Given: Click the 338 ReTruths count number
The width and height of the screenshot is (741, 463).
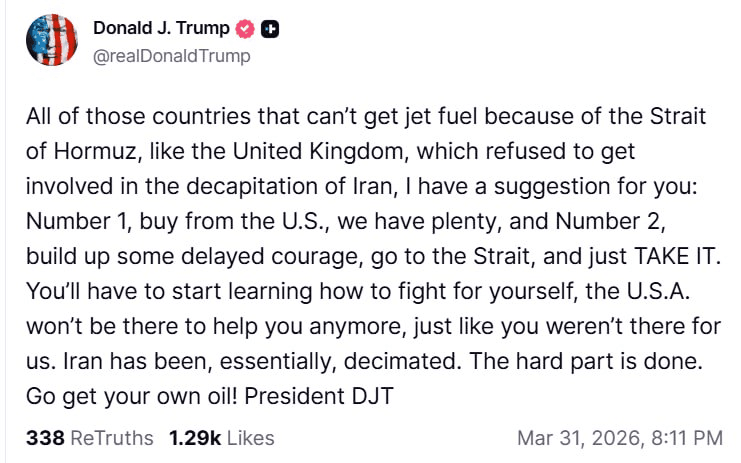Looking at the screenshot, I should point(45,438).
